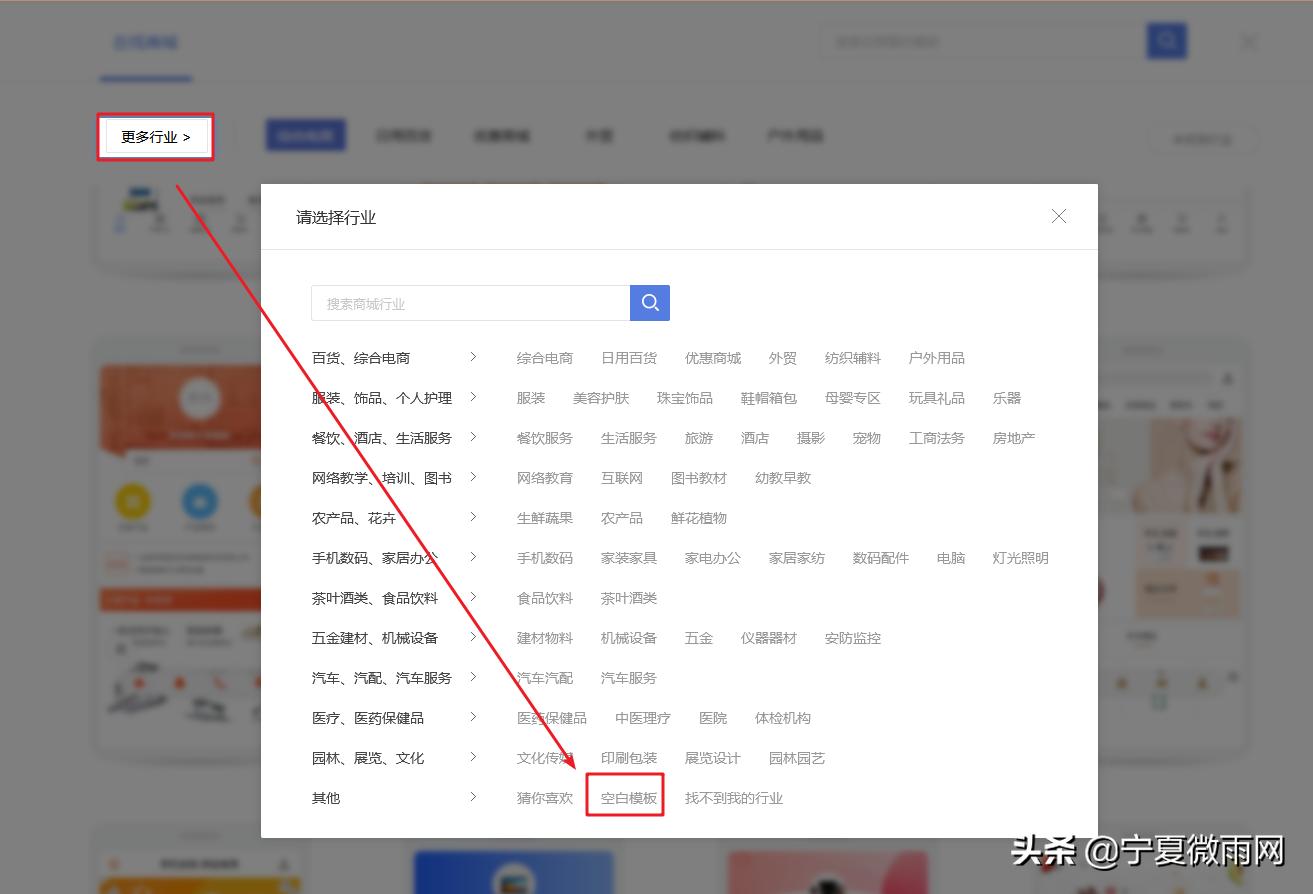Expand the 医疗、医药保健品 category
The width and height of the screenshot is (1313, 894).
tap(472, 717)
